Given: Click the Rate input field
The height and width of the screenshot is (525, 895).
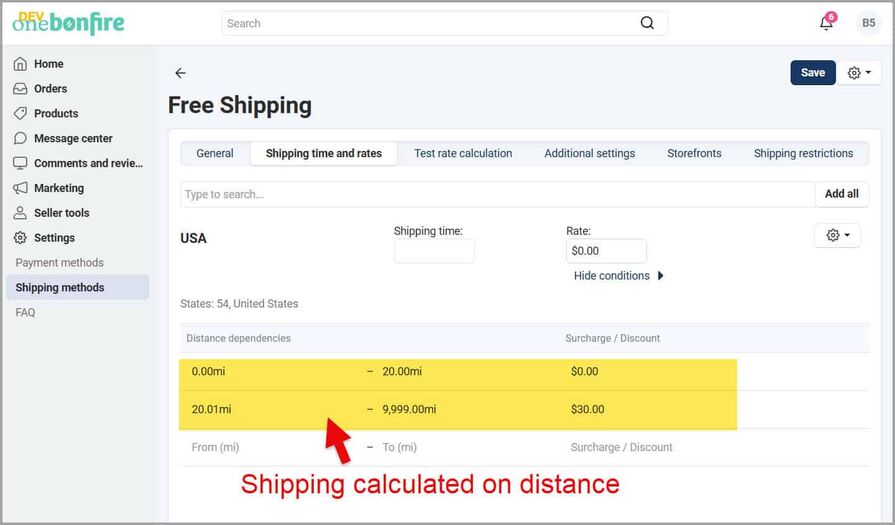Looking at the screenshot, I should pyautogui.click(x=606, y=251).
